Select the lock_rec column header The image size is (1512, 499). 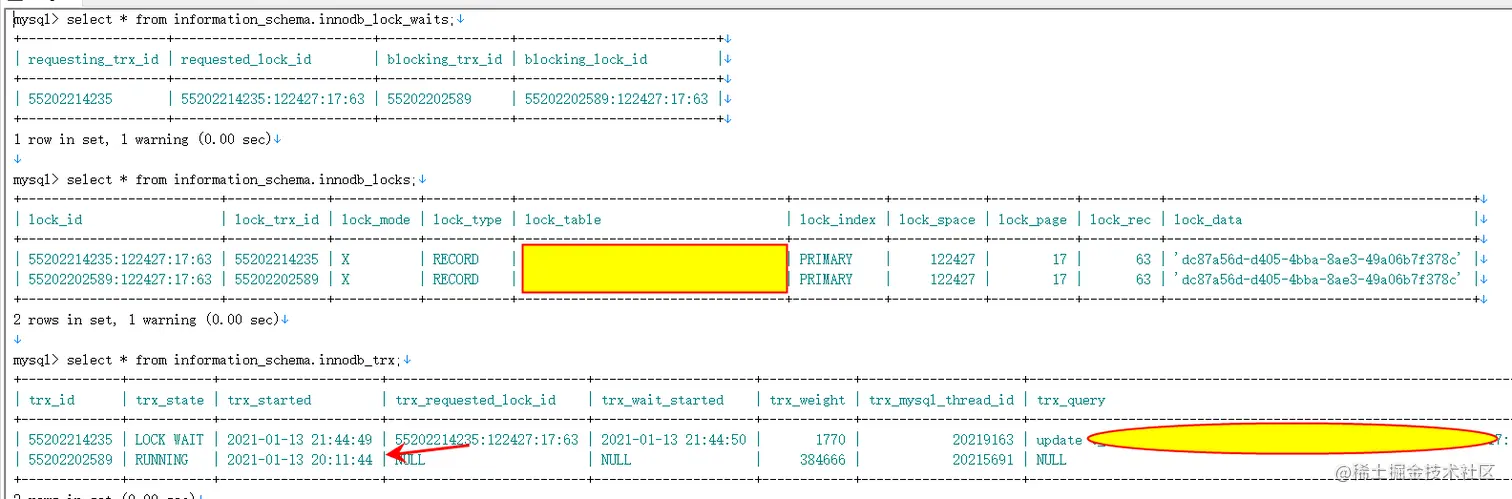[1120, 219]
